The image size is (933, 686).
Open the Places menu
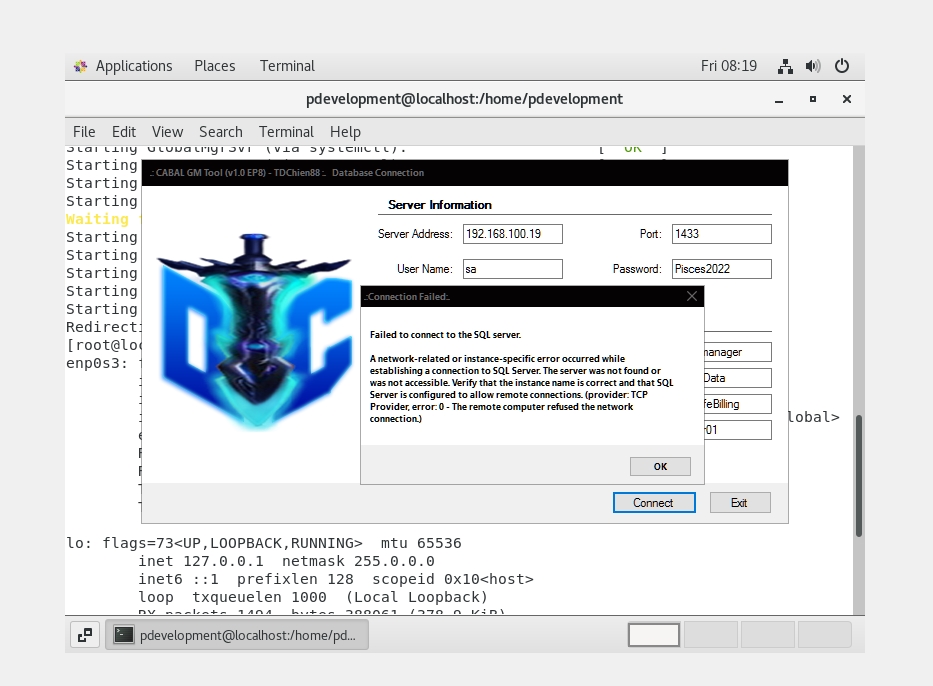click(x=215, y=66)
